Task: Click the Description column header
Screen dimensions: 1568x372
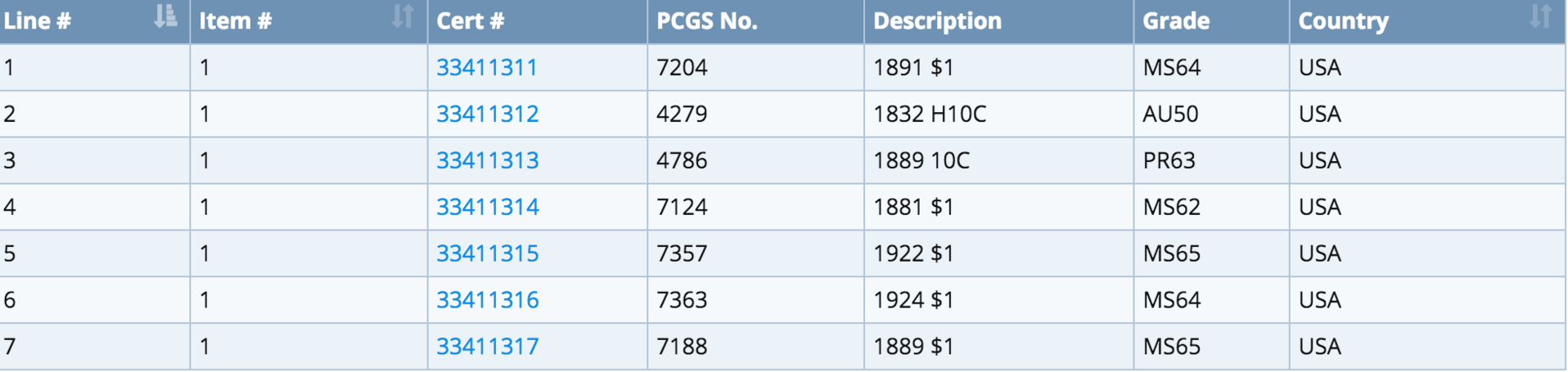Action: click(937, 21)
